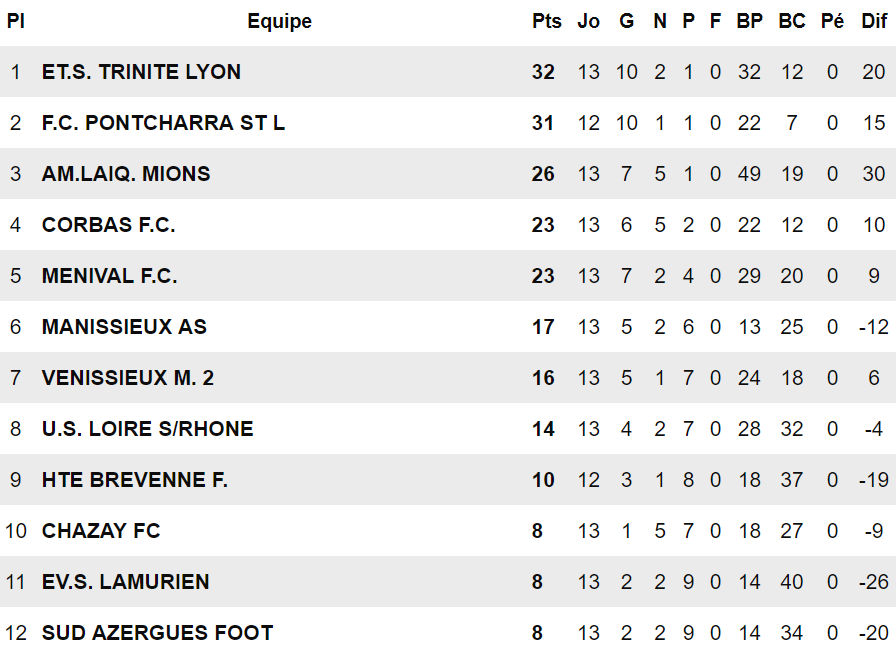Click the Pl column header
Image resolution: width=896 pixels, height=652 pixels.
[15, 21]
